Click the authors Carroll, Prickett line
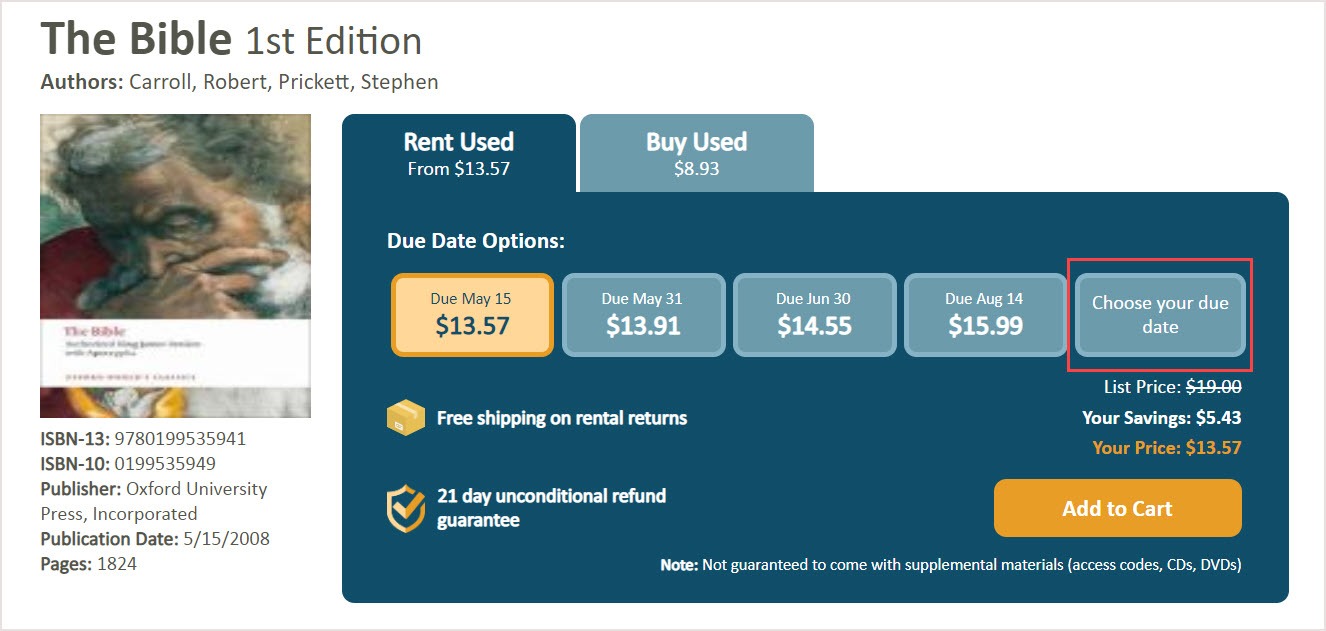This screenshot has width=1326, height=631. pos(239,82)
